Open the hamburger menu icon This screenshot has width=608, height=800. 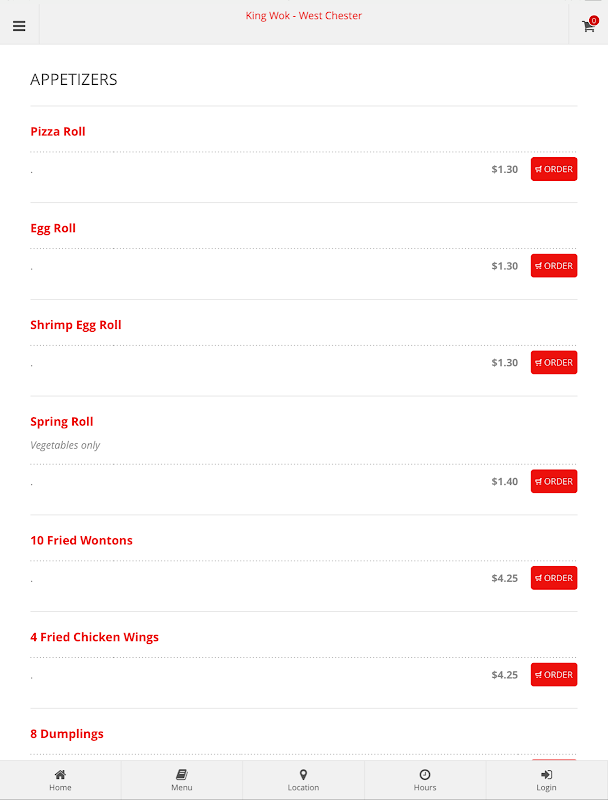coord(19,26)
